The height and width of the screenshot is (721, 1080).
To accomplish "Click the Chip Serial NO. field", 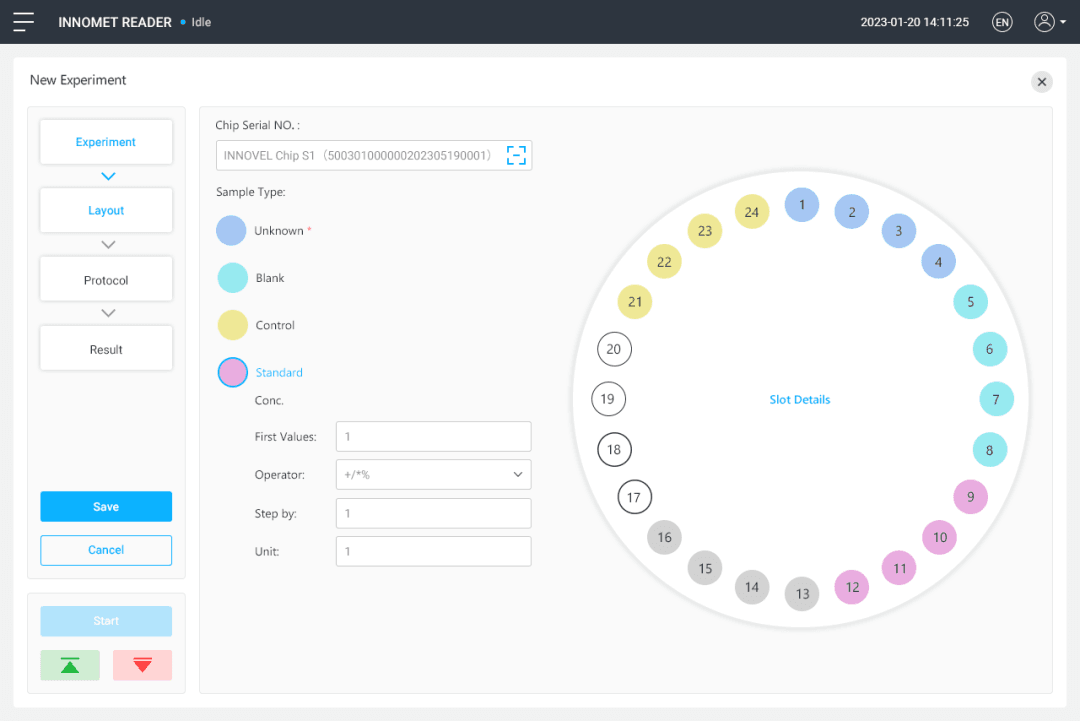I will 374,156.
